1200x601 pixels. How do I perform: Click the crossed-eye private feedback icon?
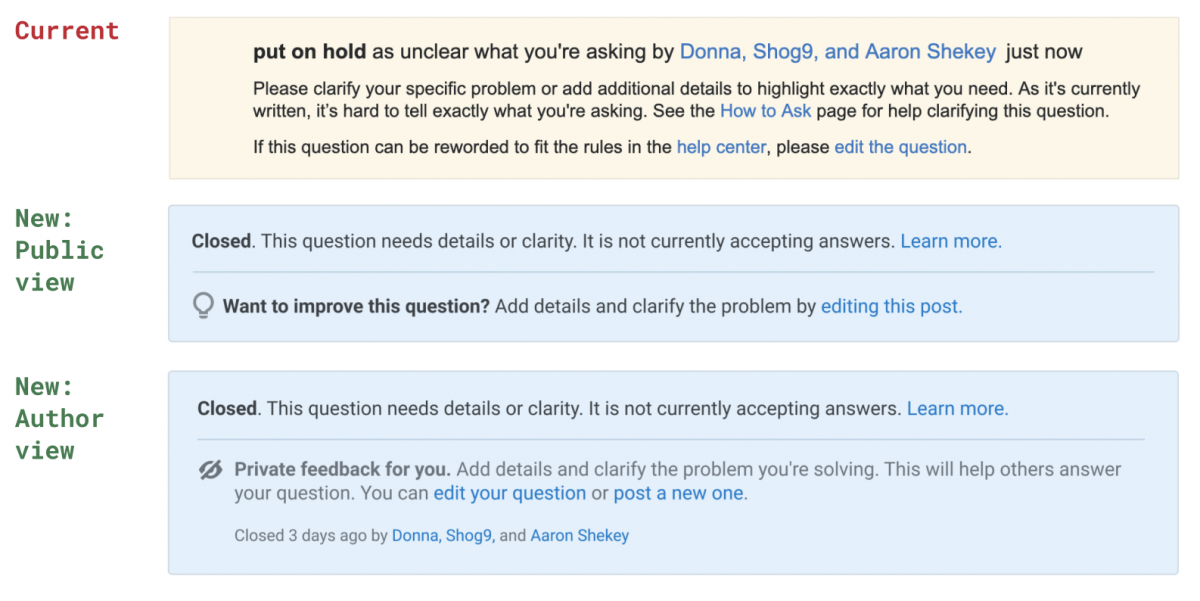point(210,469)
